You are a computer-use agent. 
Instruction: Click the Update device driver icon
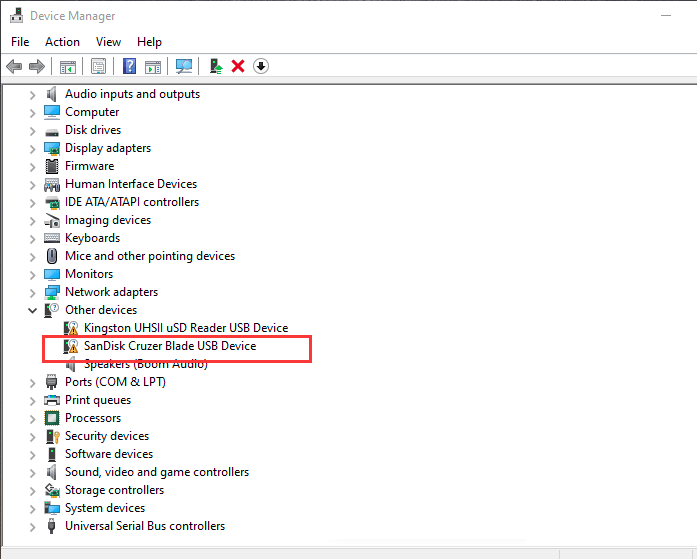[x=216, y=67]
